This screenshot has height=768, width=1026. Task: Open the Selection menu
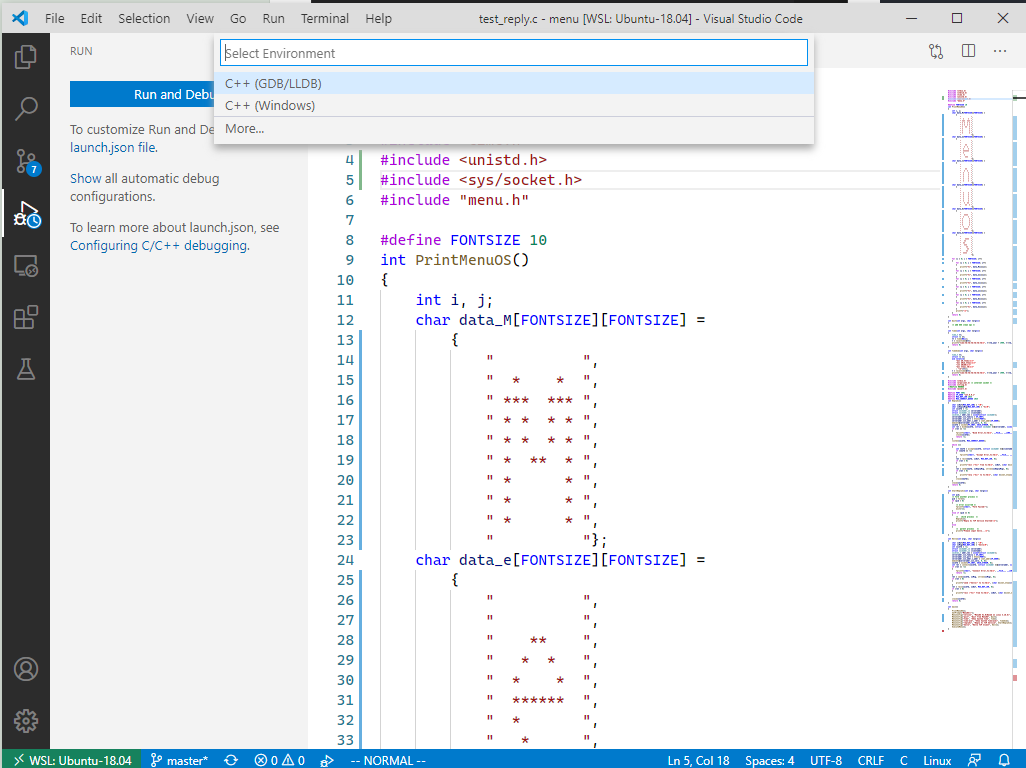[144, 18]
